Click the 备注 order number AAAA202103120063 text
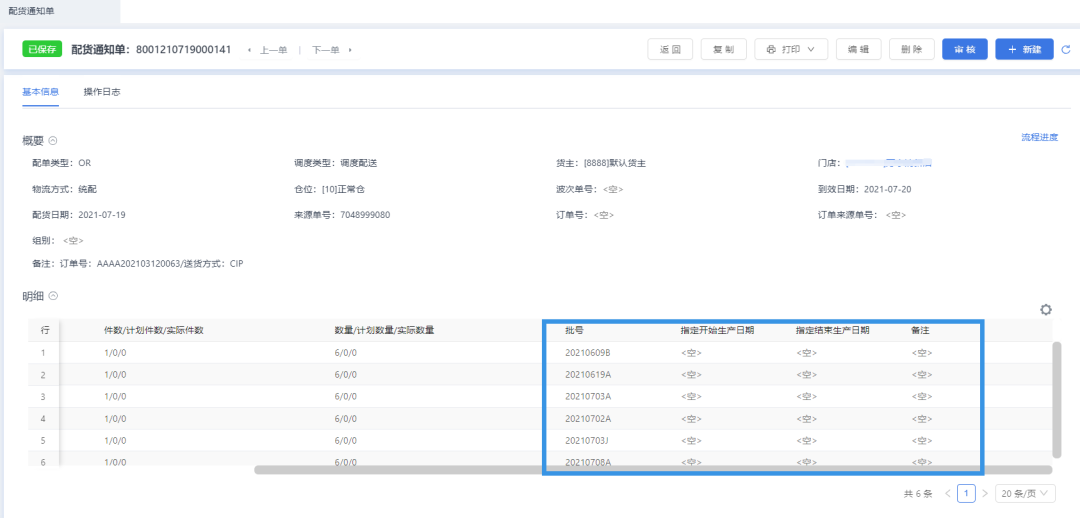 tap(140, 264)
